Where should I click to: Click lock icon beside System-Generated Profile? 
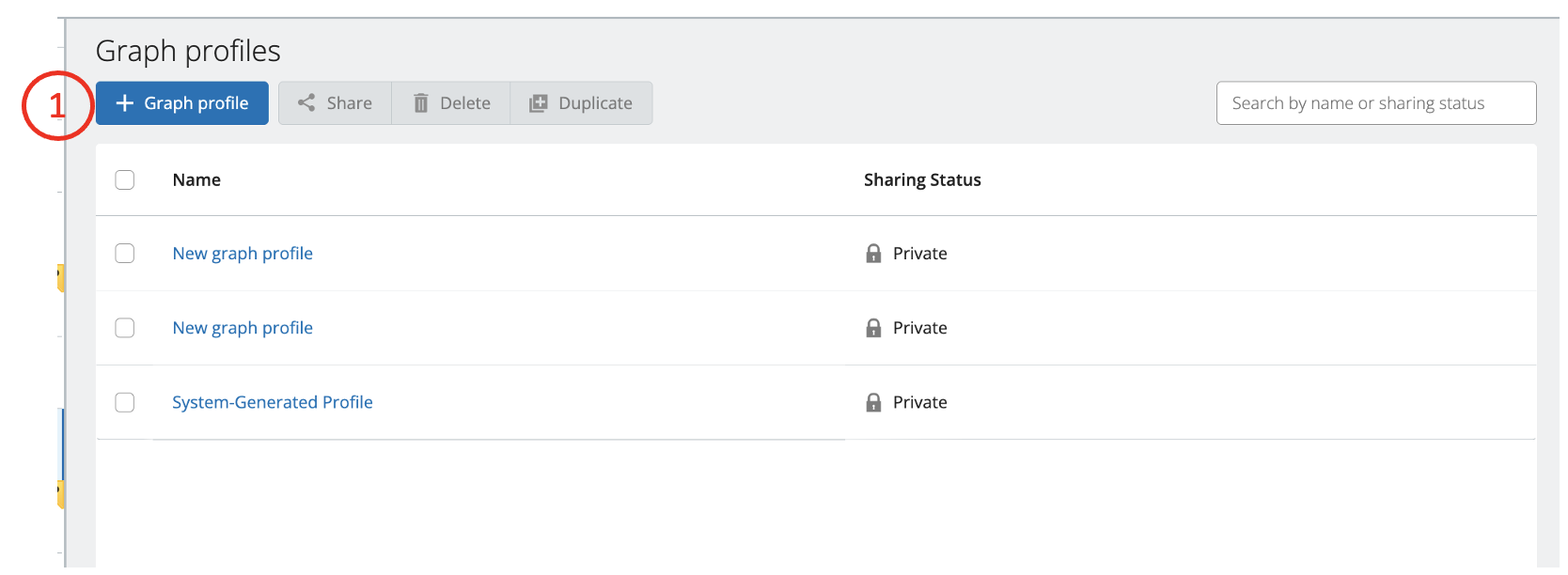coord(873,402)
